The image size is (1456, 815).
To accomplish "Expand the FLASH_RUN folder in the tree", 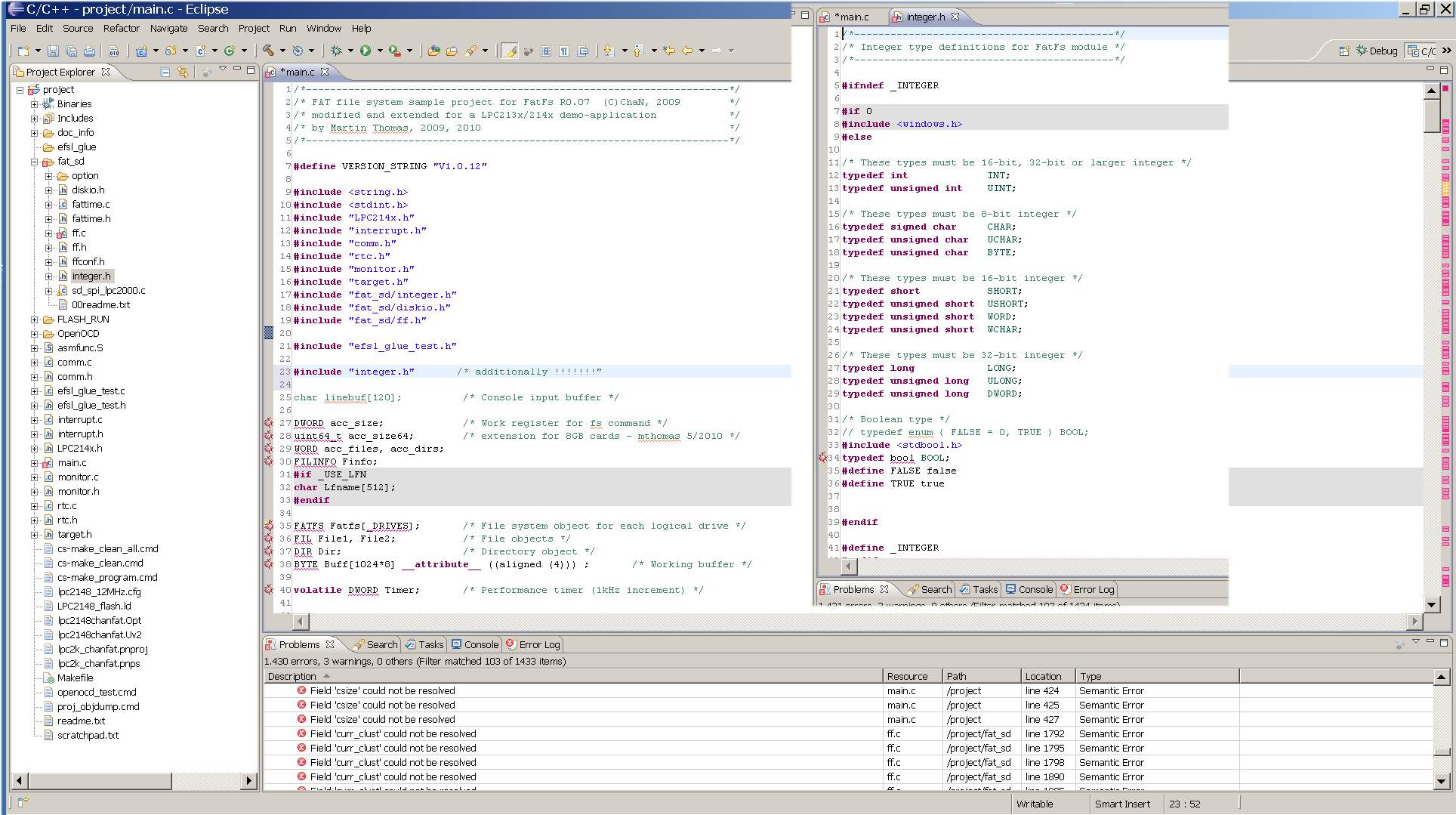I will 34,320.
